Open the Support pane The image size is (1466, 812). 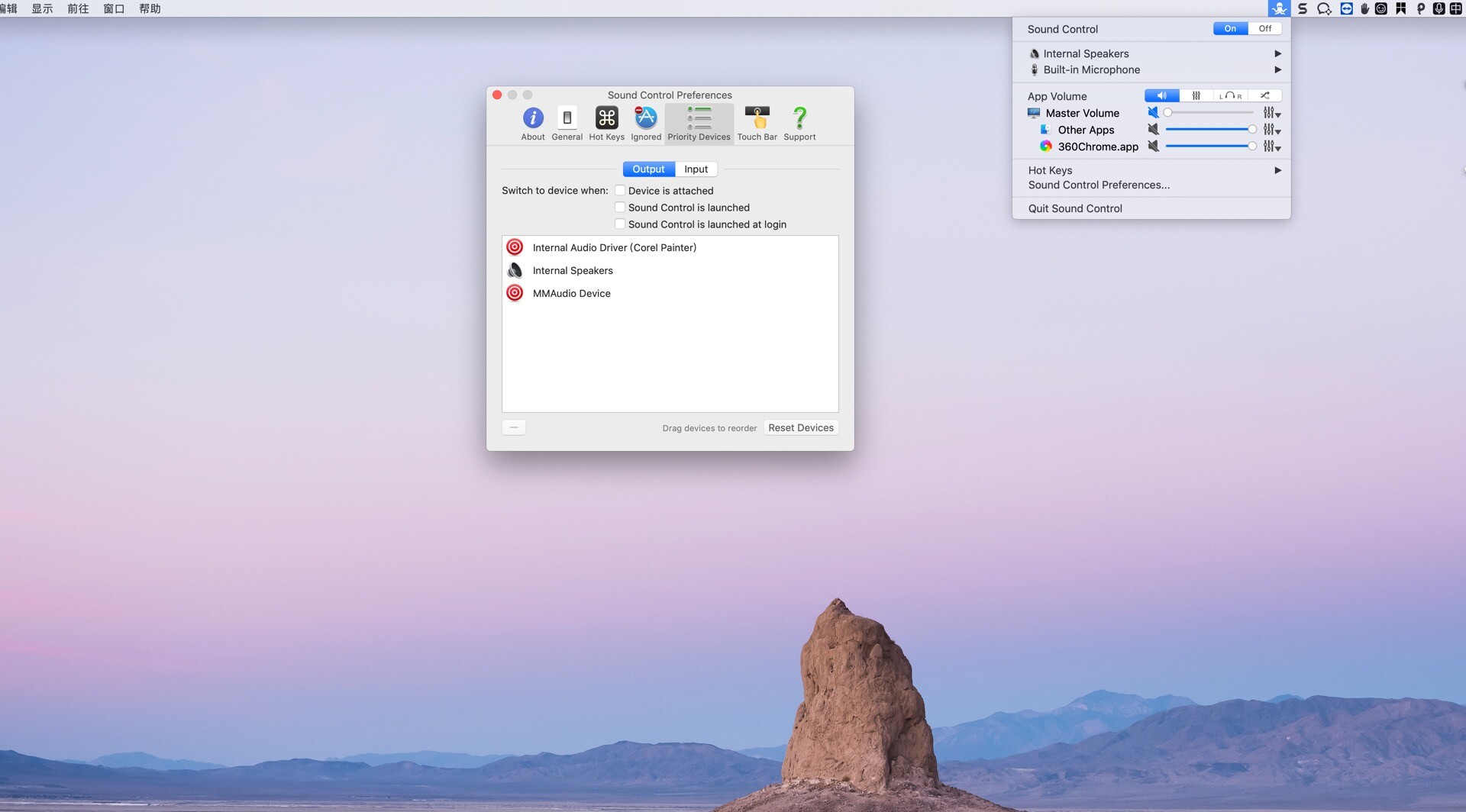point(799,122)
